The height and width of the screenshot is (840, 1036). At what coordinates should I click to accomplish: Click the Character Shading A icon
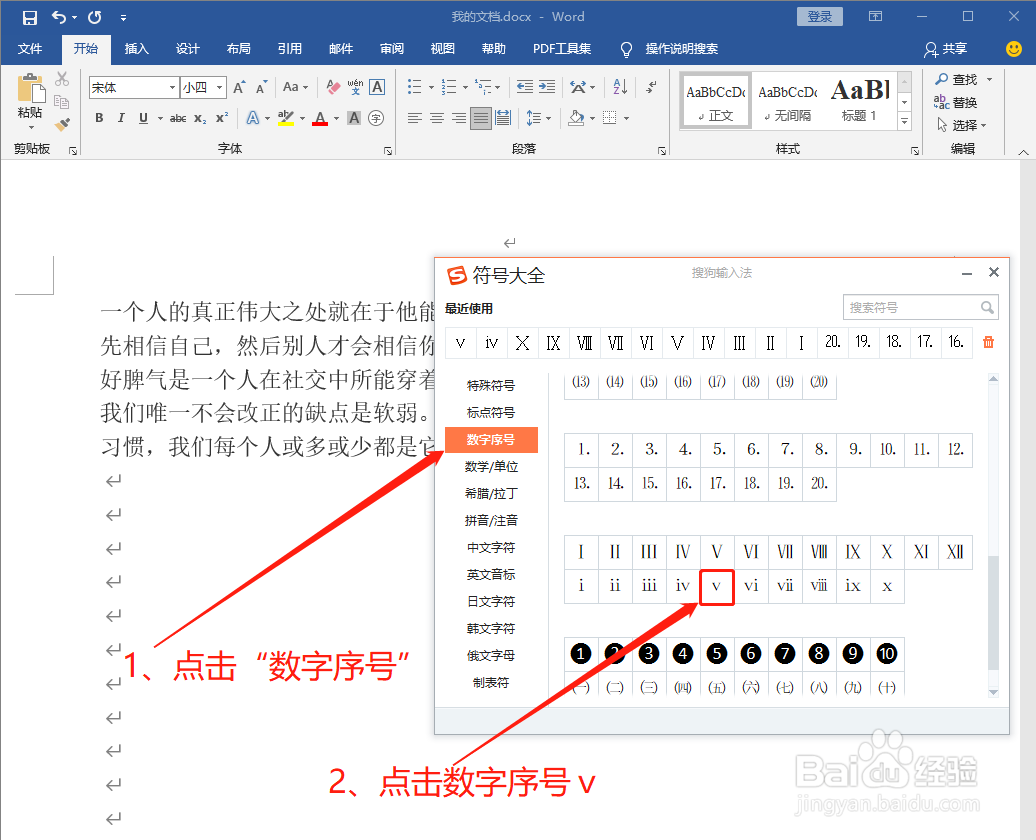tap(354, 118)
